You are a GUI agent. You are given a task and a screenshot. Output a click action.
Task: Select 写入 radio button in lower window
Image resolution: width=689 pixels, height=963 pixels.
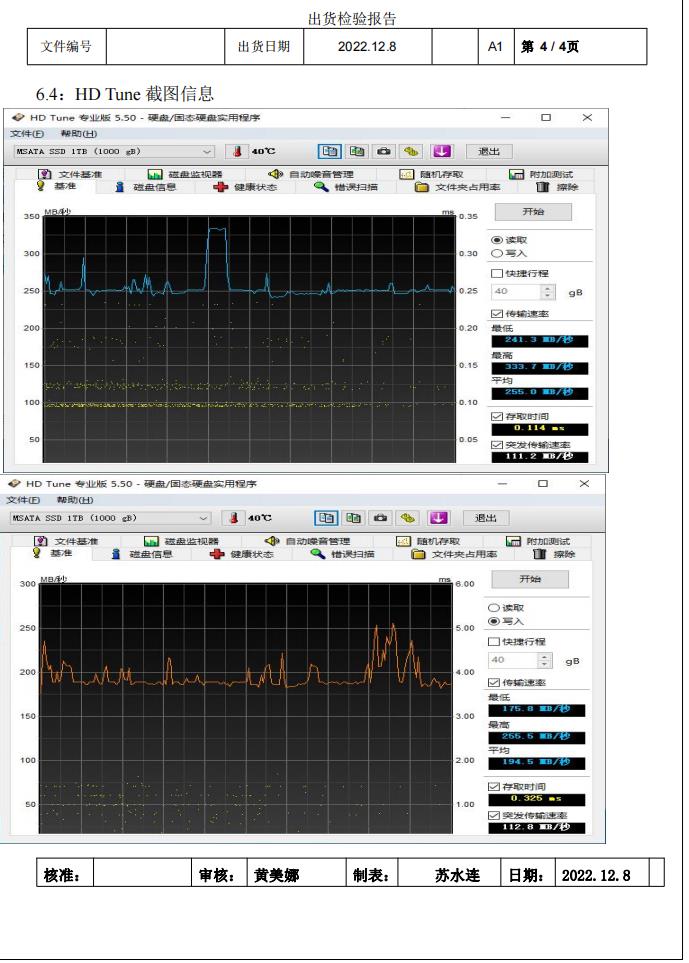pos(493,621)
